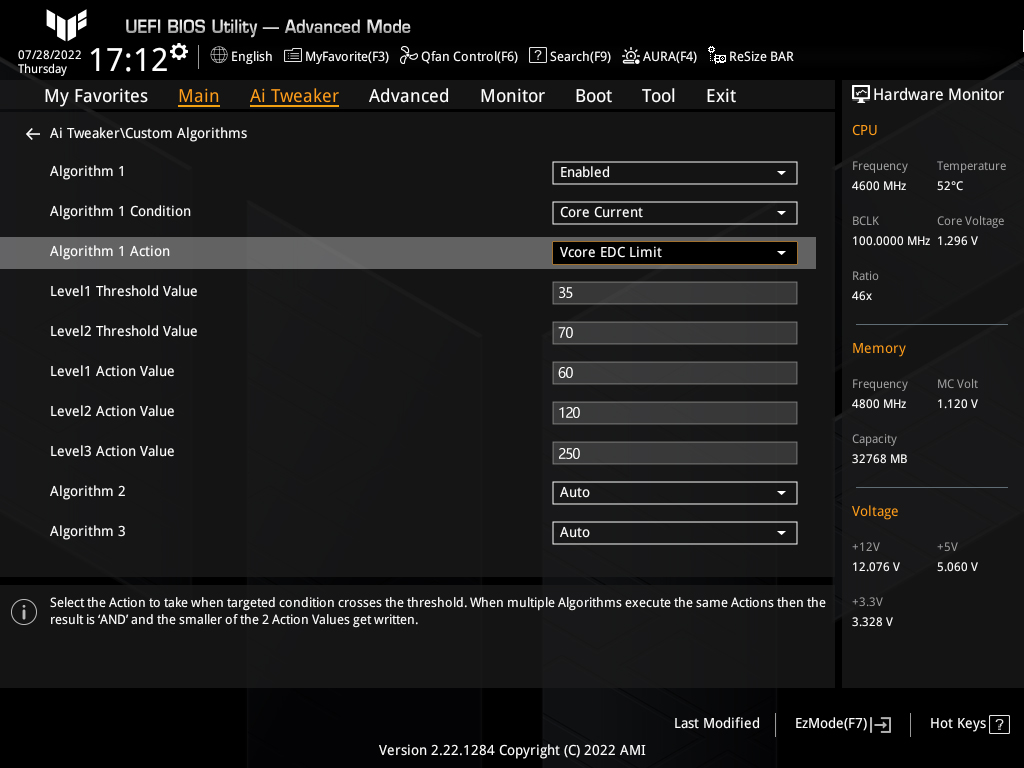The width and height of the screenshot is (1024, 768).
Task: Go to the Boot tab
Action: [x=593, y=96]
